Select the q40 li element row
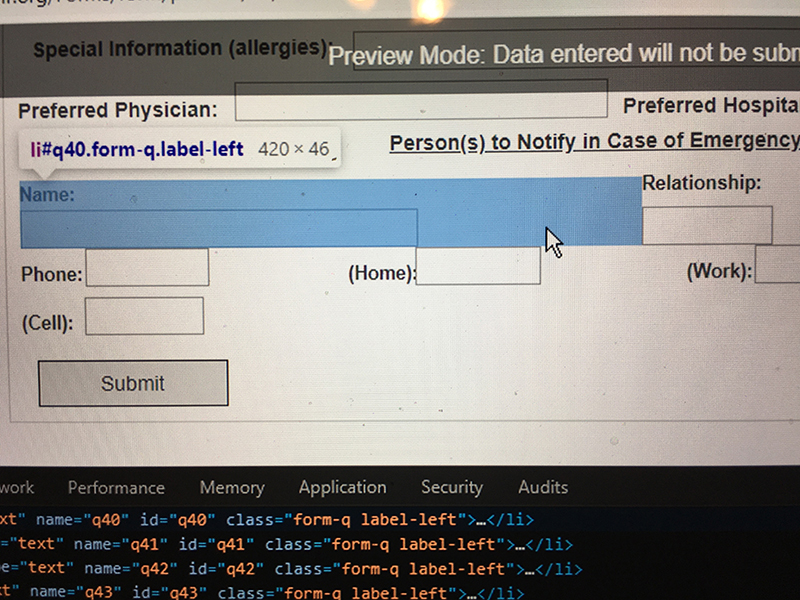 pyautogui.click(x=267, y=520)
